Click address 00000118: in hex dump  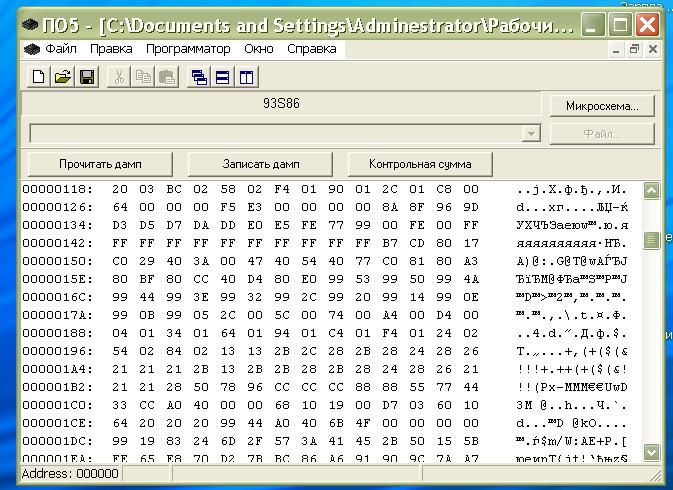point(58,189)
